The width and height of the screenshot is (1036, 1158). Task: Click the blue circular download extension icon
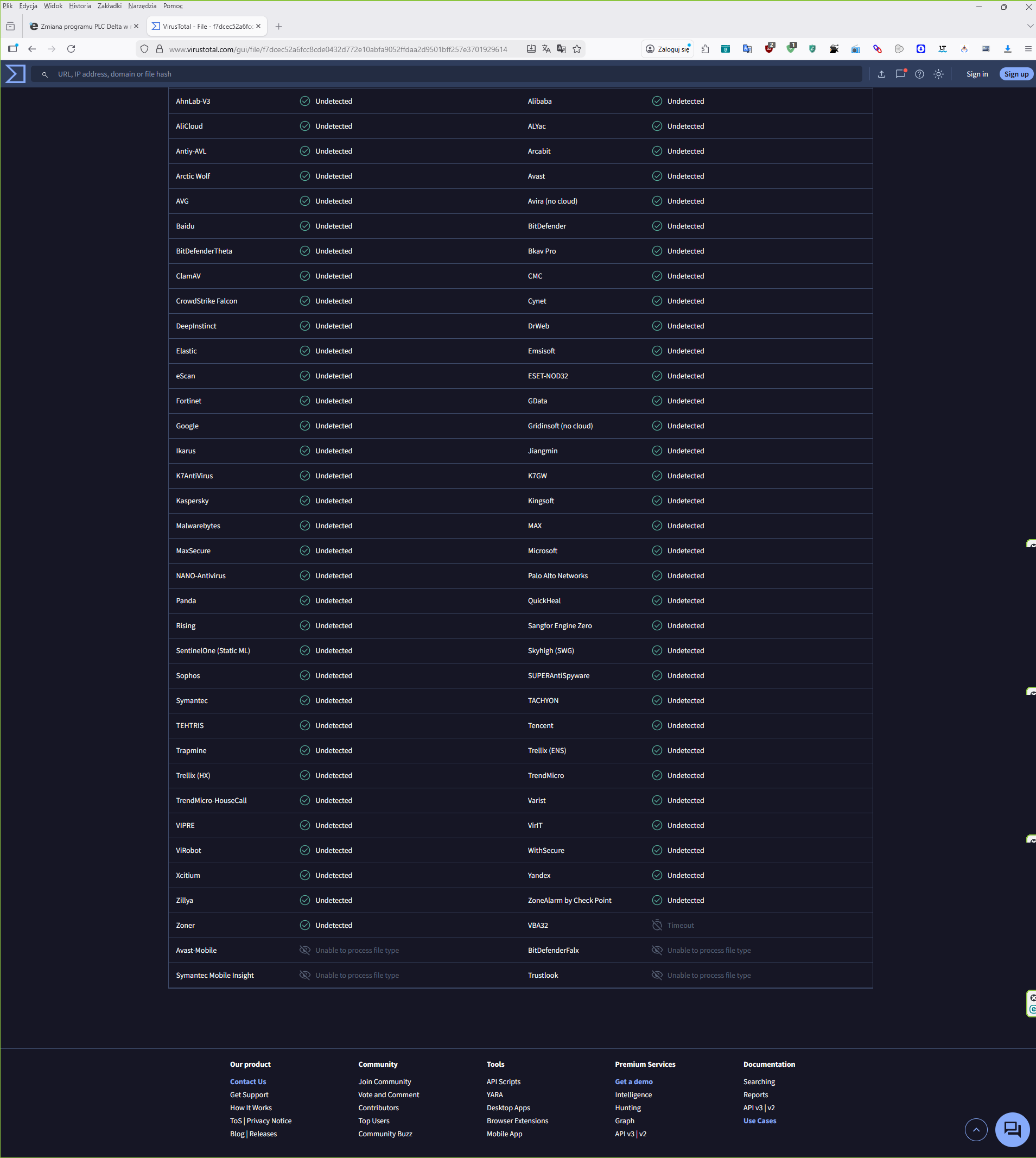(920, 49)
